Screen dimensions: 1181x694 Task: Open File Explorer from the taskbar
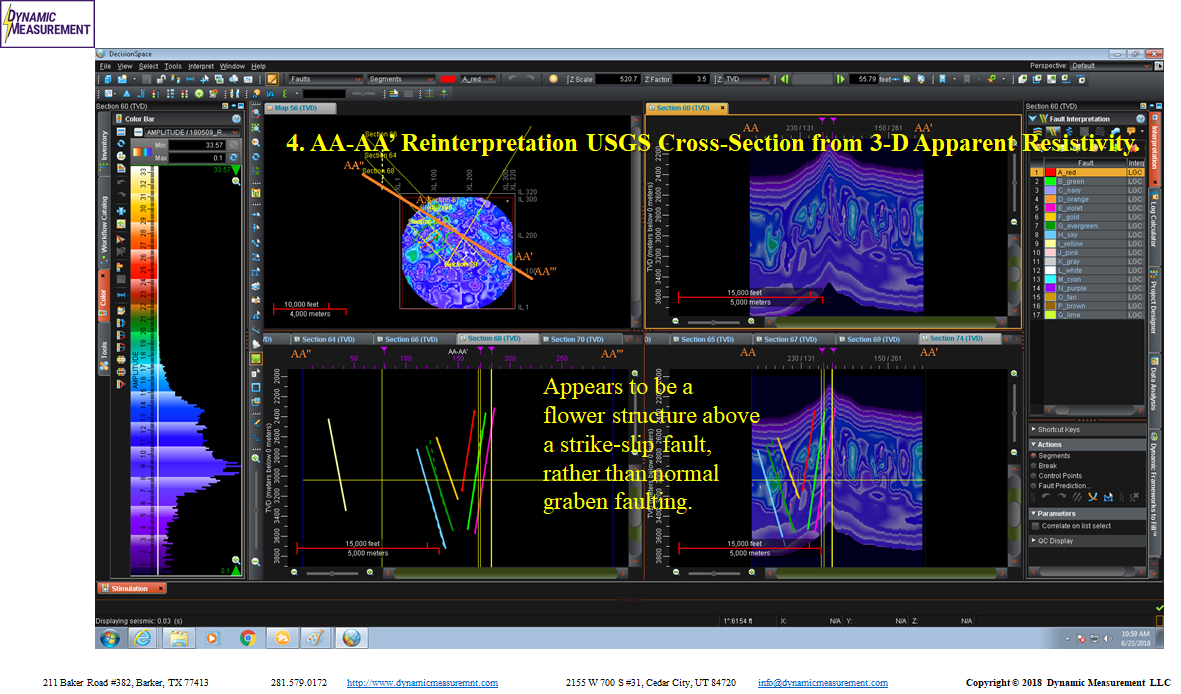click(179, 638)
